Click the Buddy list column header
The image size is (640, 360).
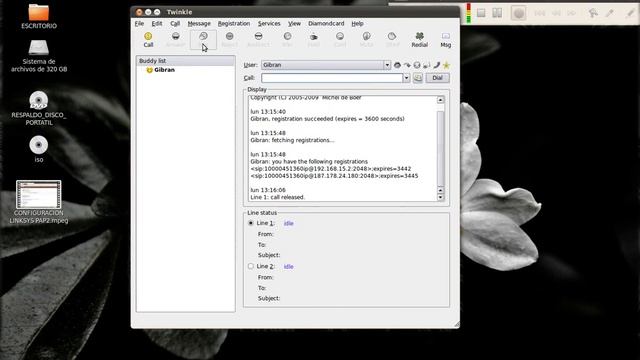pyautogui.click(x=186, y=61)
